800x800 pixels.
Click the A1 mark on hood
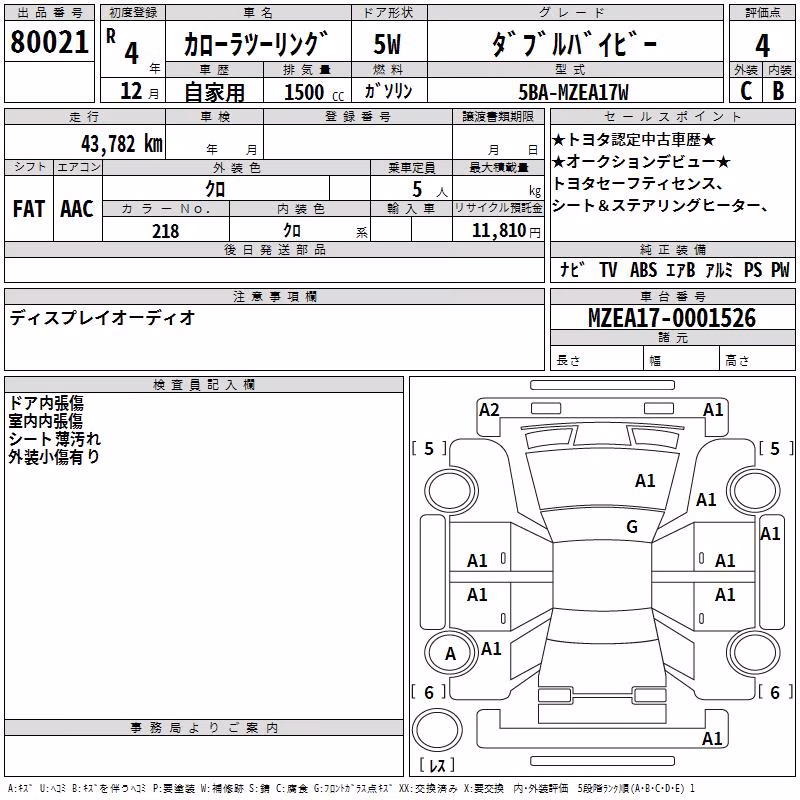pos(645,481)
